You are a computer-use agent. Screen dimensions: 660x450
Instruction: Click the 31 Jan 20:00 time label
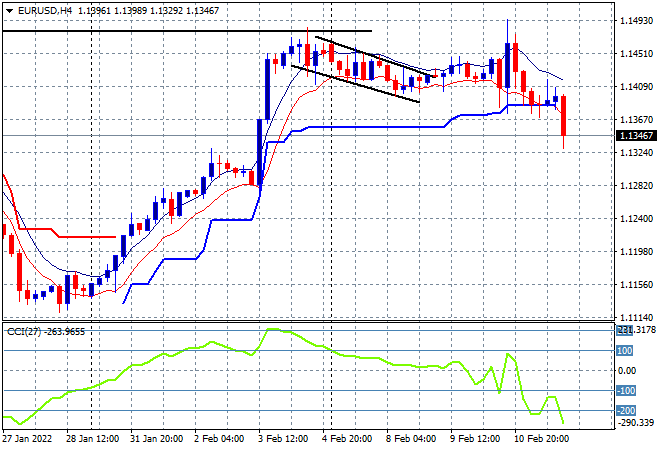(x=156, y=439)
